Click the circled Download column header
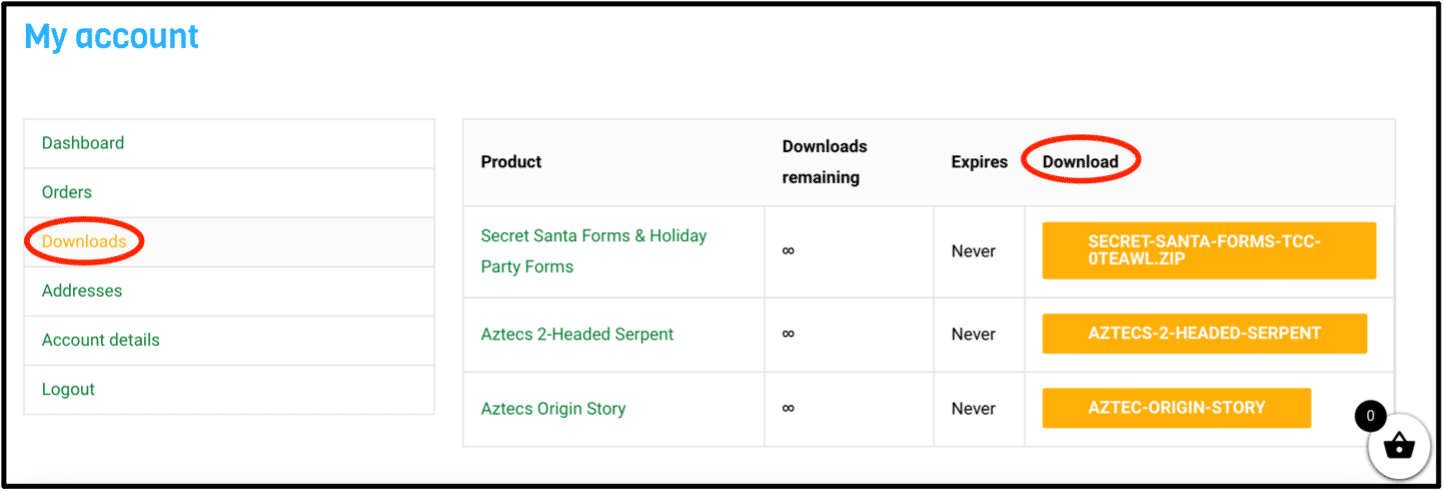The image size is (1445, 491). point(1080,161)
